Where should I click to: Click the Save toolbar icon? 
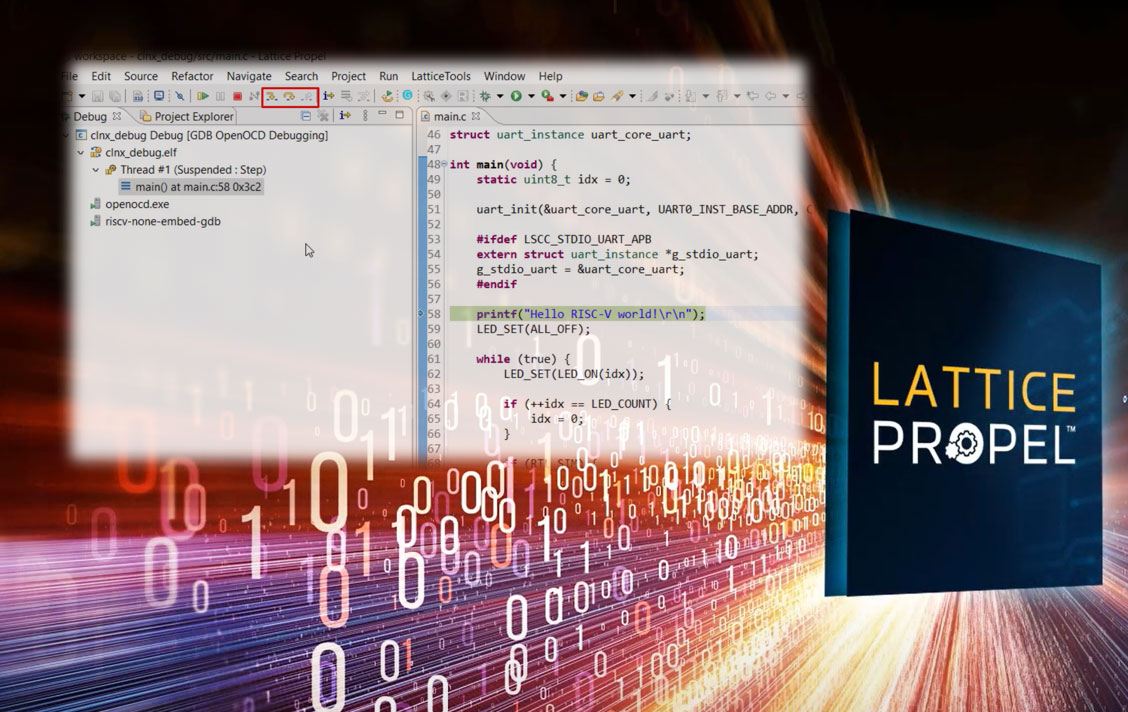(98, 96)
